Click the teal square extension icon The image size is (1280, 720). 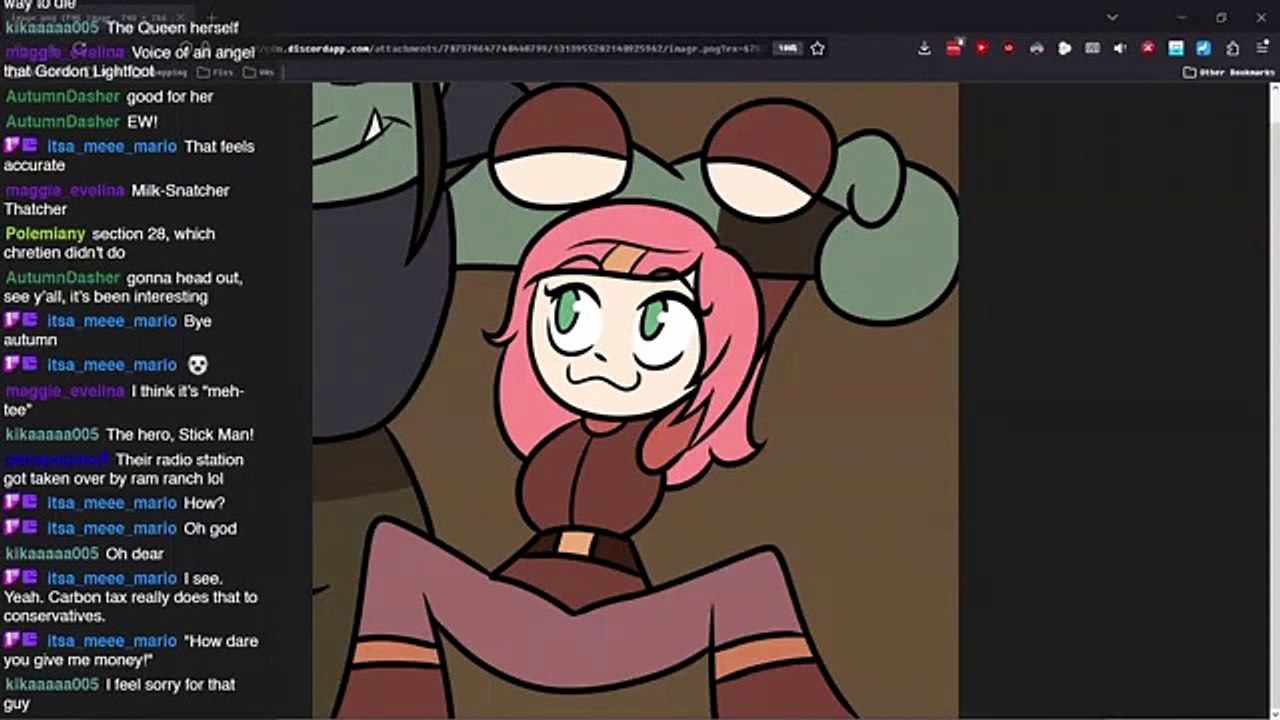pyautogui.click(x=1176, y=48)
